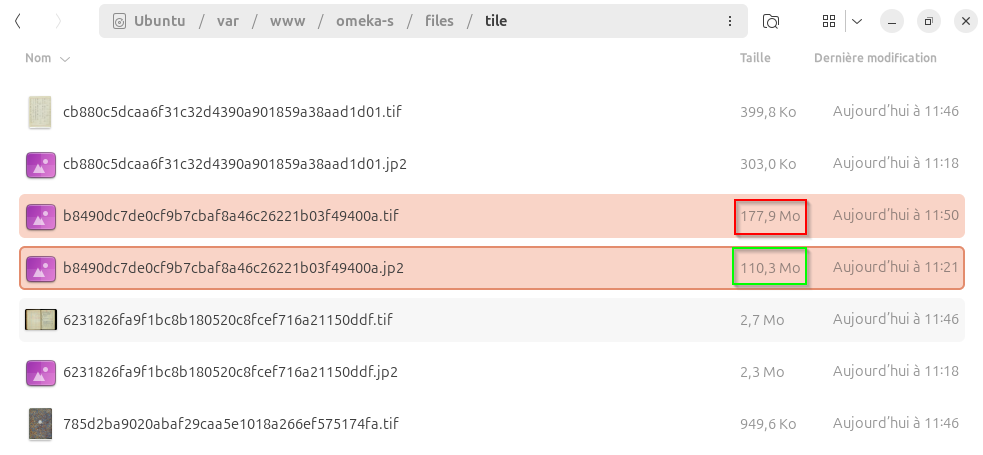Switch to grid view icon
Screen dimensions: 983x455
point(828,21)
